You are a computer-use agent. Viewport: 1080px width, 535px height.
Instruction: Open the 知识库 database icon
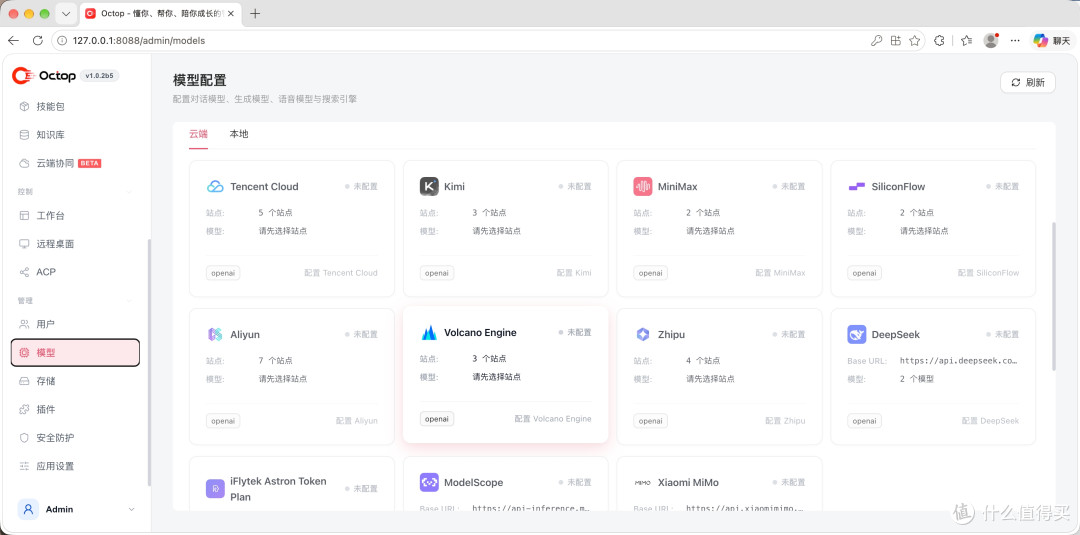[24, 135]
